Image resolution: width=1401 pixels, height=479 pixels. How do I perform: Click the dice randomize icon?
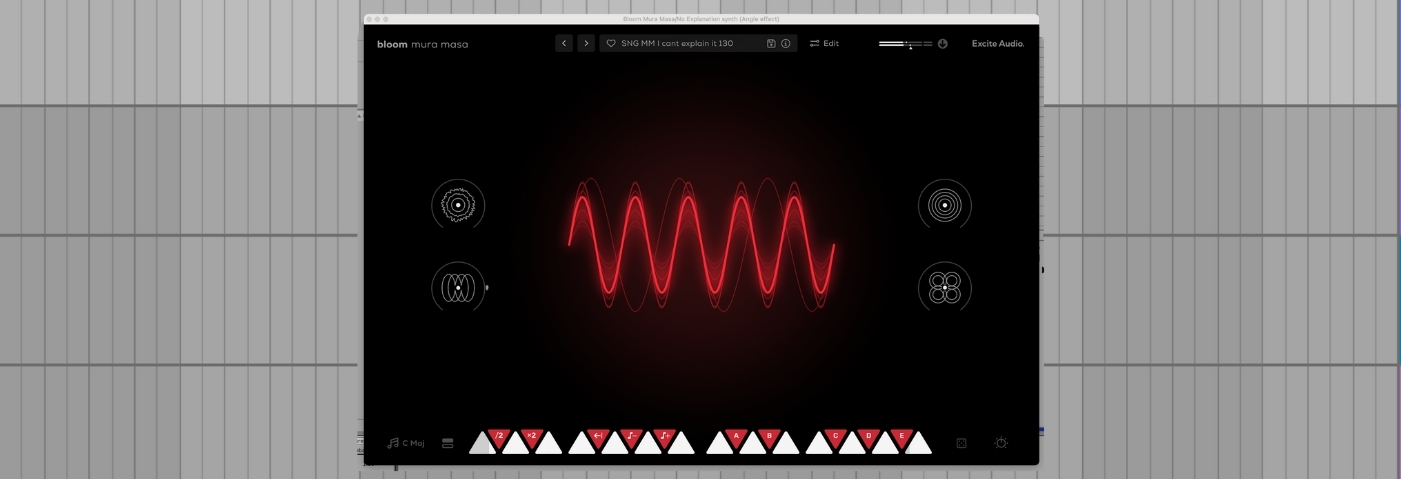[x=962, y=443]
